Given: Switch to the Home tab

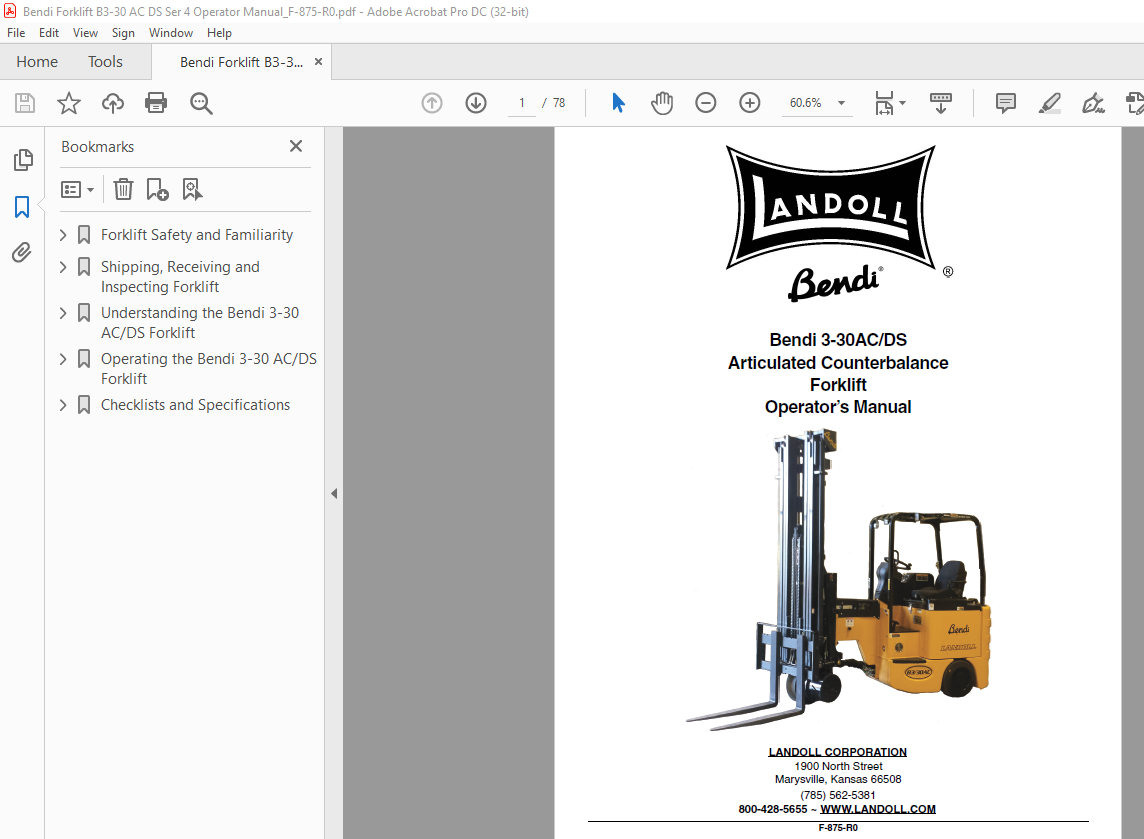Looking at the screenshot, I should pyautogui.click(x=37, y=62).
